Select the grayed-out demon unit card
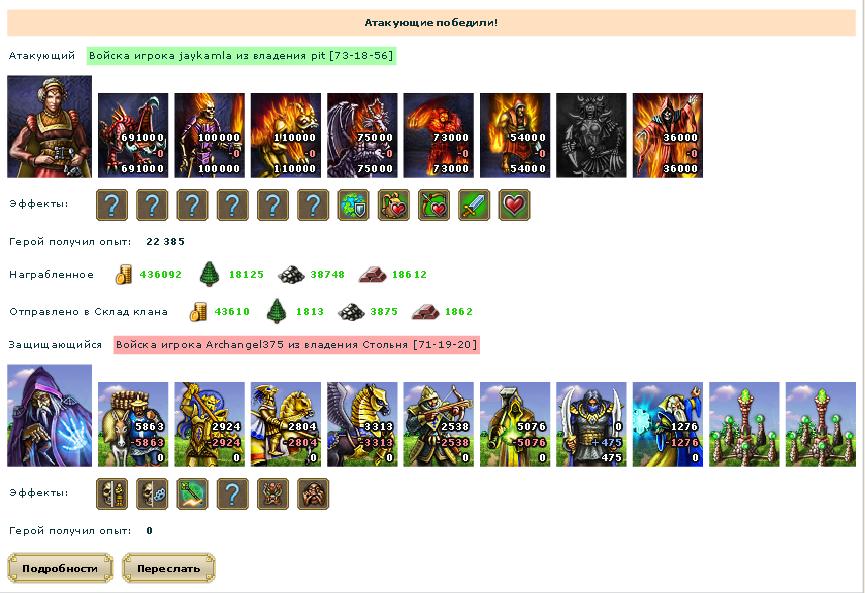865x593 pixels. 591,136
